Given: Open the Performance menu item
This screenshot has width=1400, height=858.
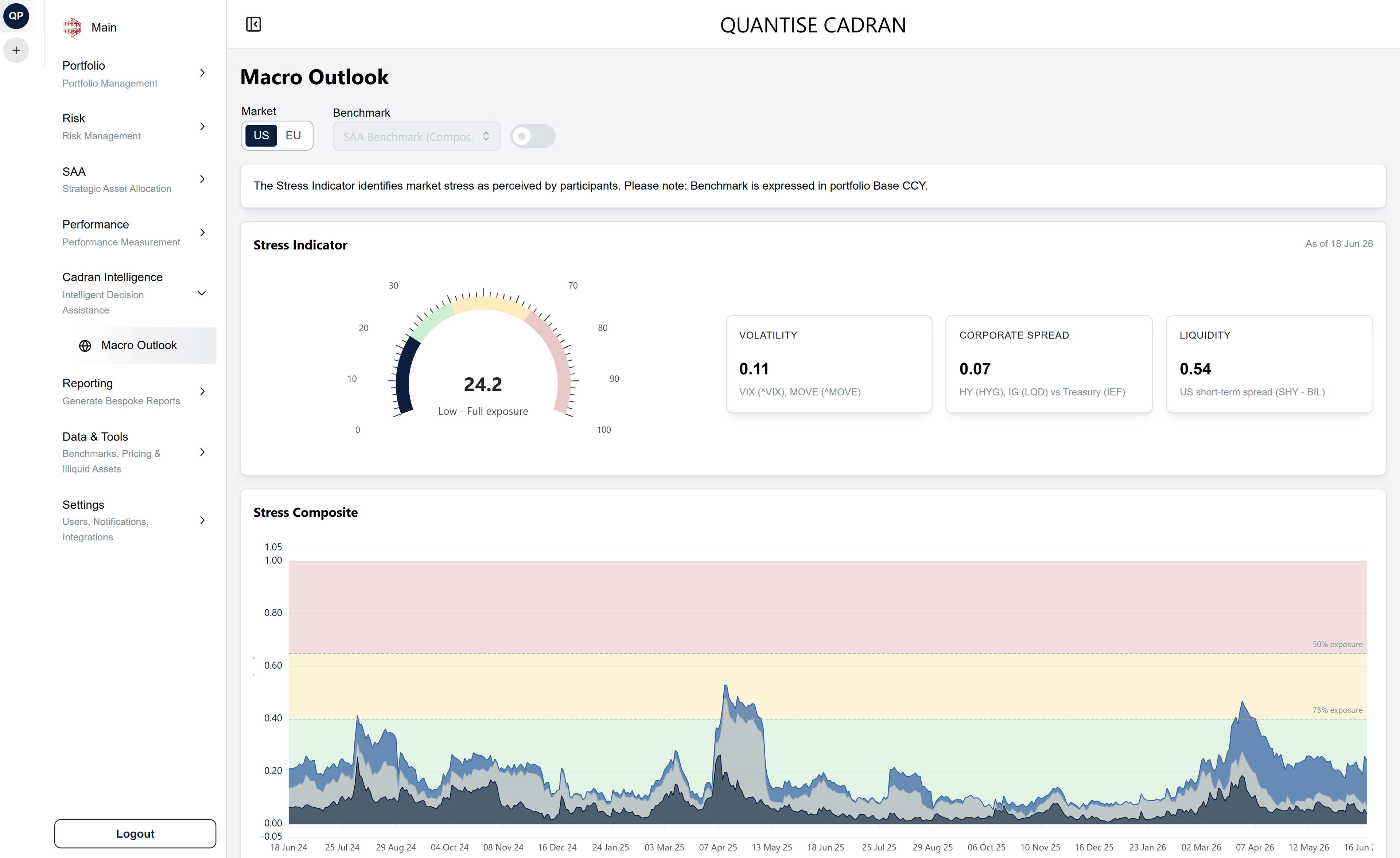Looking at the screenshot, I should pyautogui.click(x=135, y=233).
